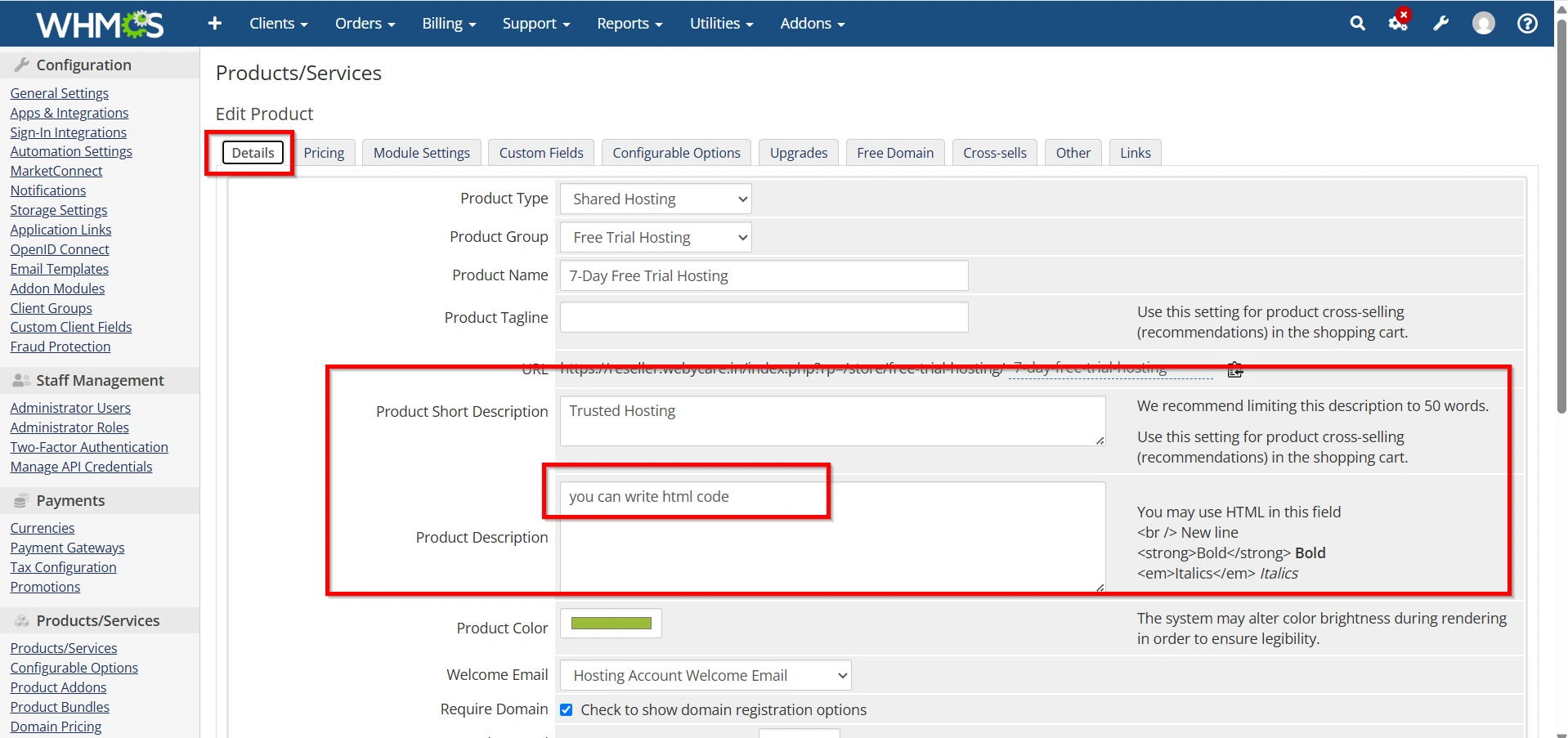Copy the product URL with clipboard icon
The width and height of the screenshot is (1568, 738).
(x=1234, y=369)
